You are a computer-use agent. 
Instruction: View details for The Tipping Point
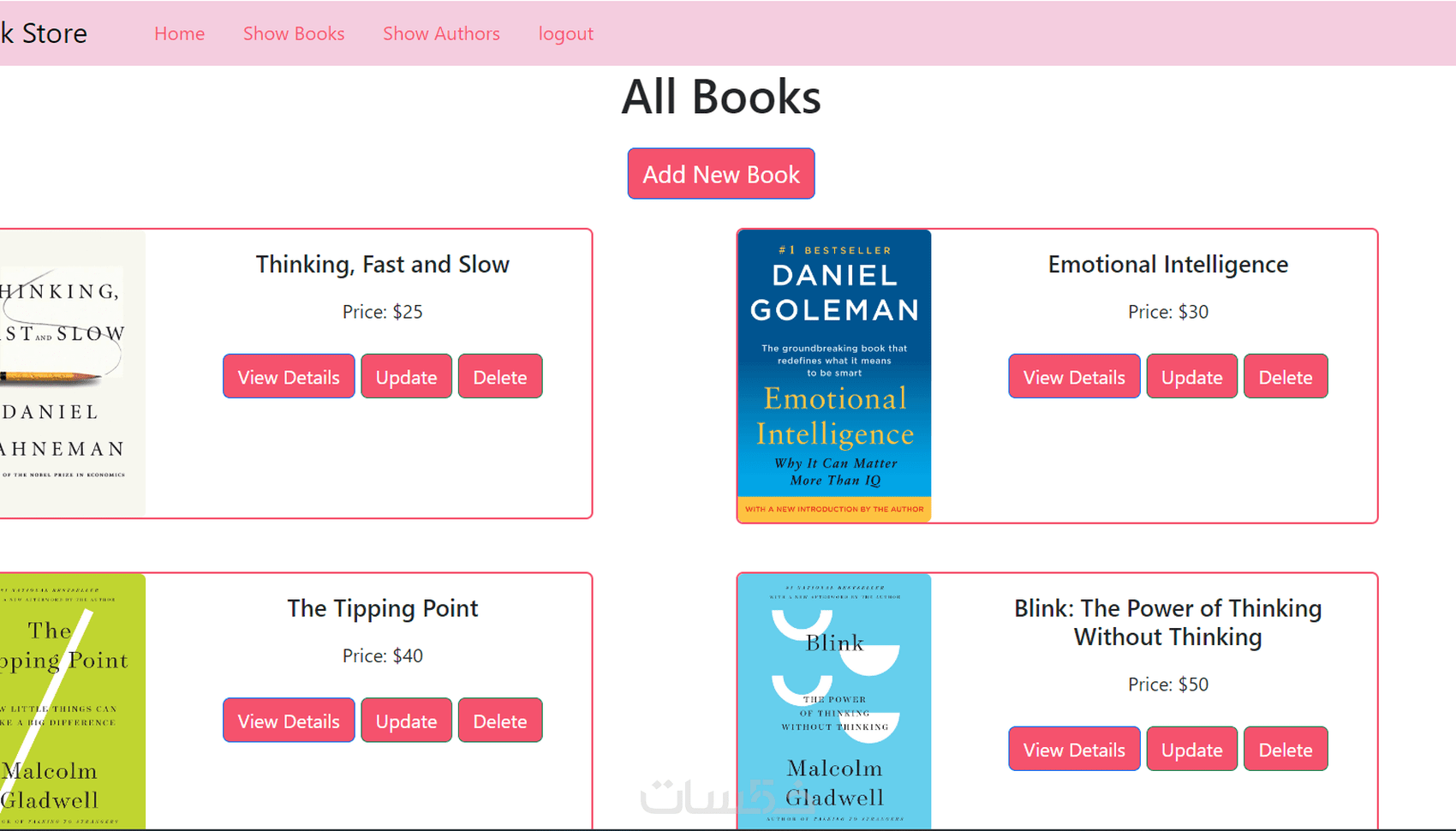(289, 721)
